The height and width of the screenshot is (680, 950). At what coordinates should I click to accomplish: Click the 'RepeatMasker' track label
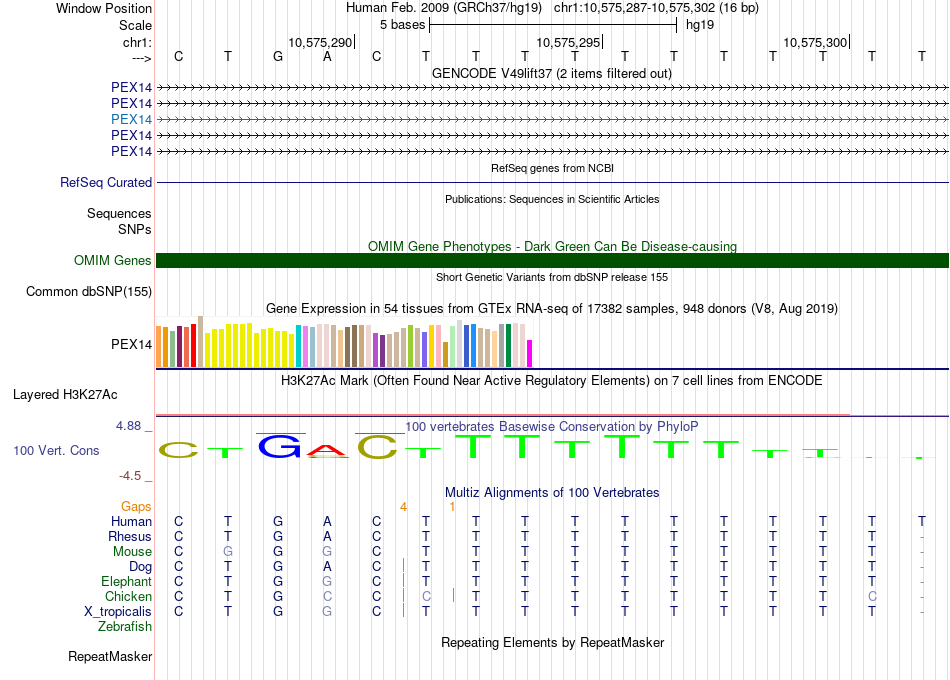click(x=110, y=657)
